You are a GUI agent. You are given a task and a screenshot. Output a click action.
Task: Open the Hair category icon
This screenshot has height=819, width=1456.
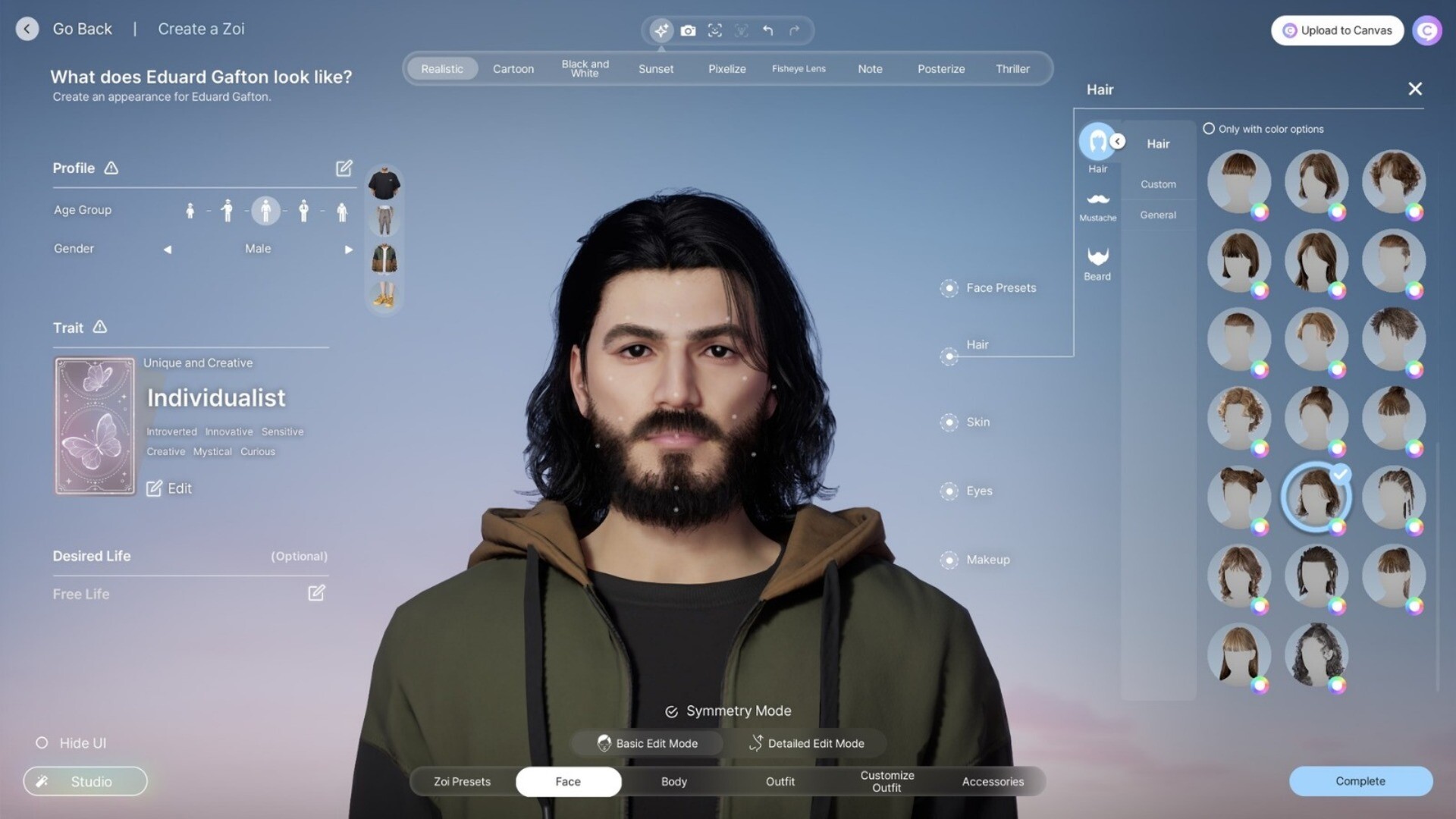coord(1097,141)
